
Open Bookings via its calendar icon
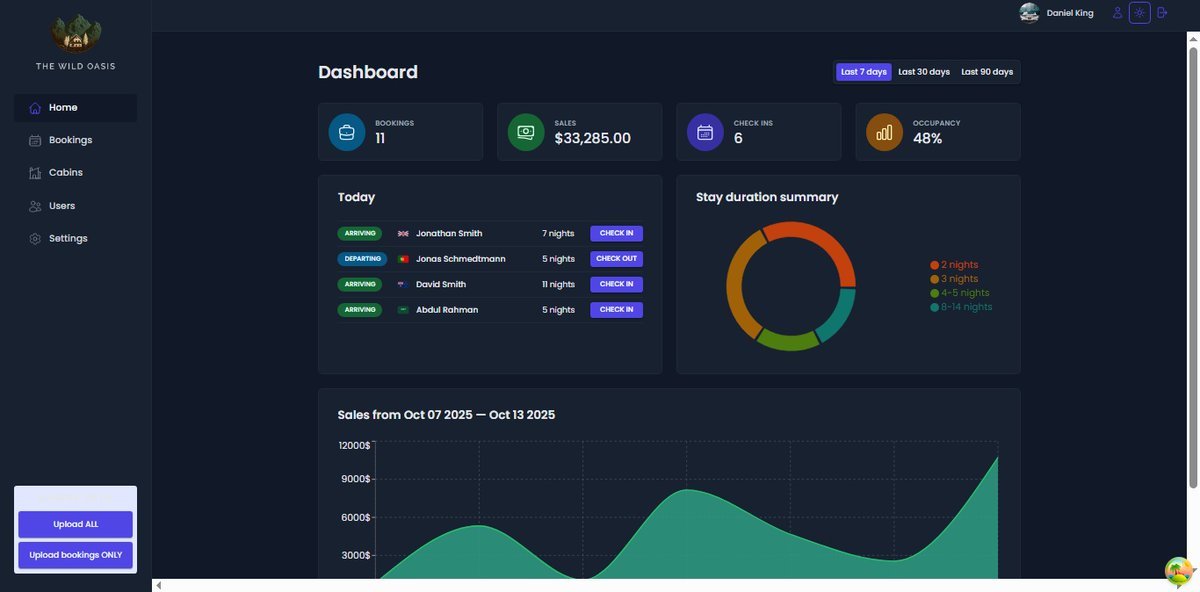35,141
